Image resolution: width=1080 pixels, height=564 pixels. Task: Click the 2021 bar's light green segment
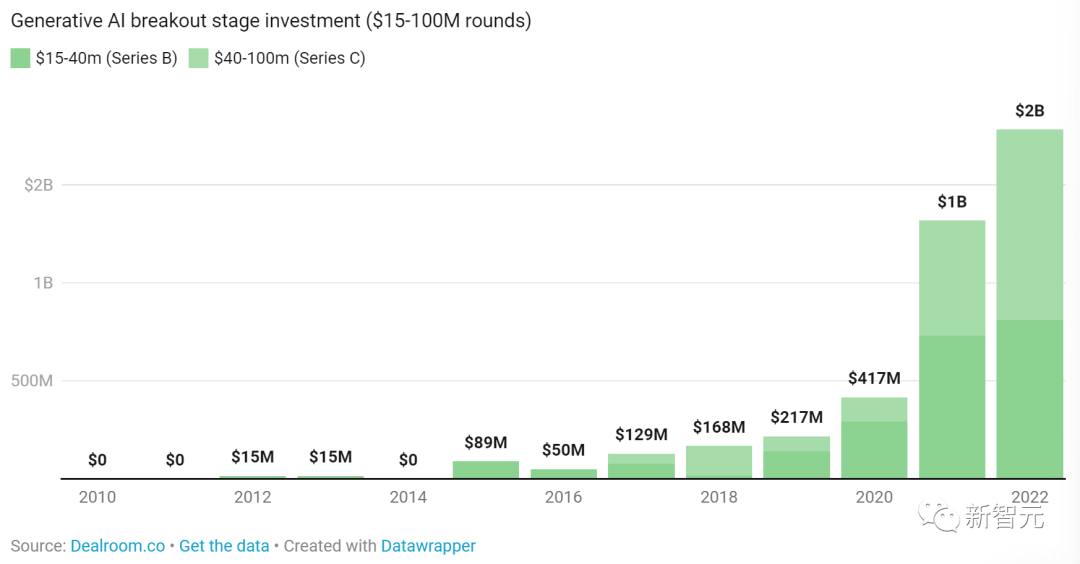(x=951, y=277)
